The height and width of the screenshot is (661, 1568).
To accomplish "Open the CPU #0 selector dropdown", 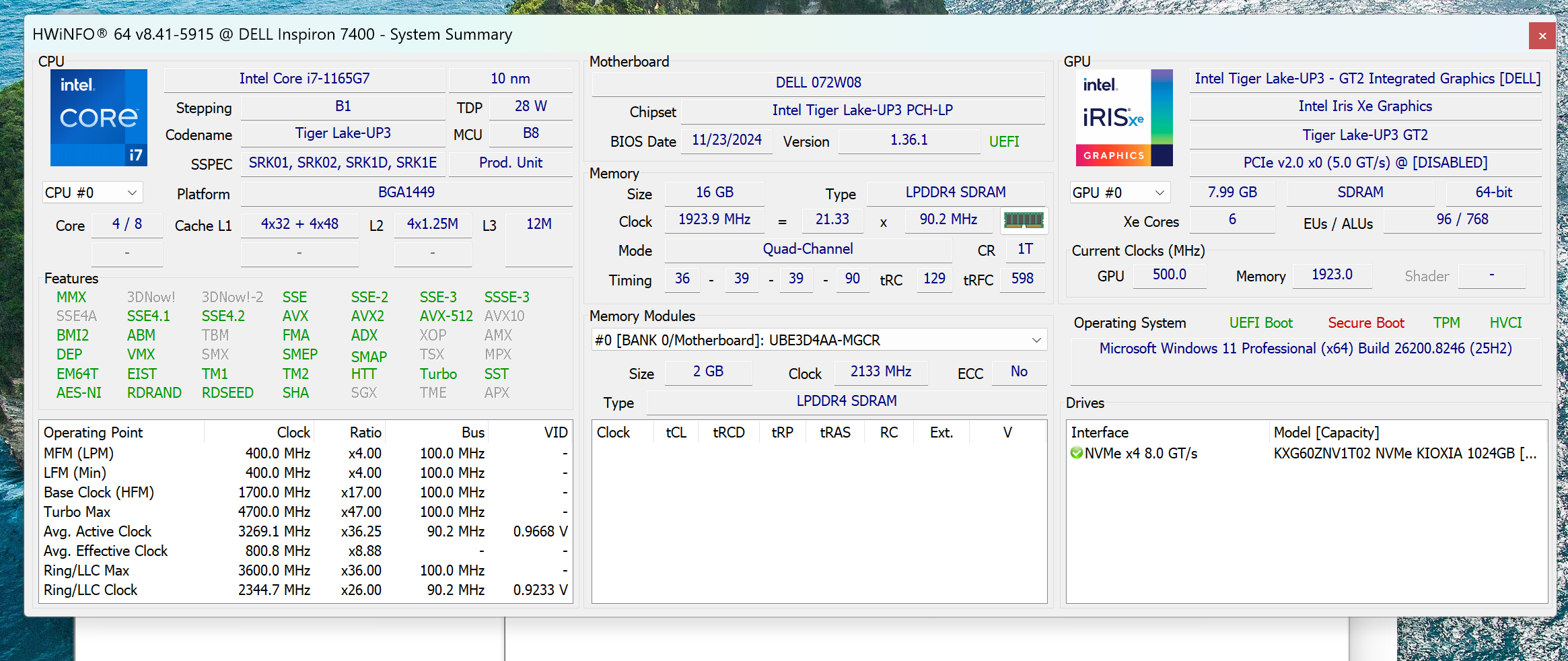I will (x=92, y=193).
